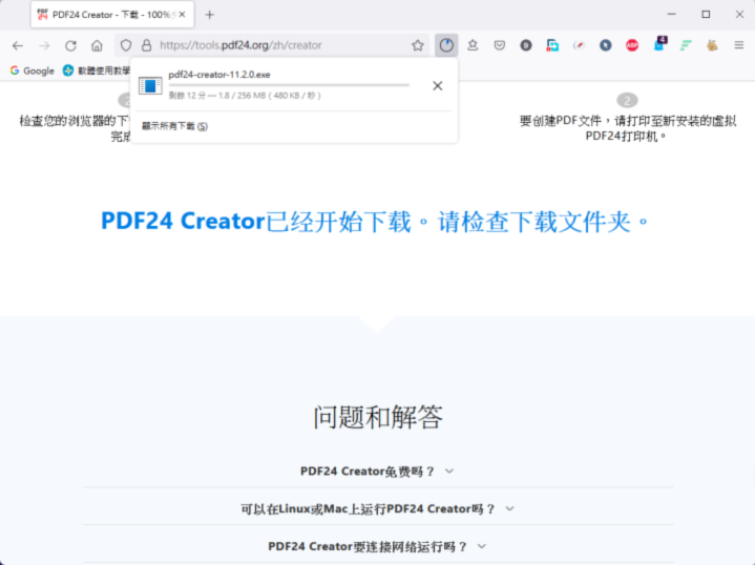
Task: Bookmark this page with the star
Action: (417, 45)
